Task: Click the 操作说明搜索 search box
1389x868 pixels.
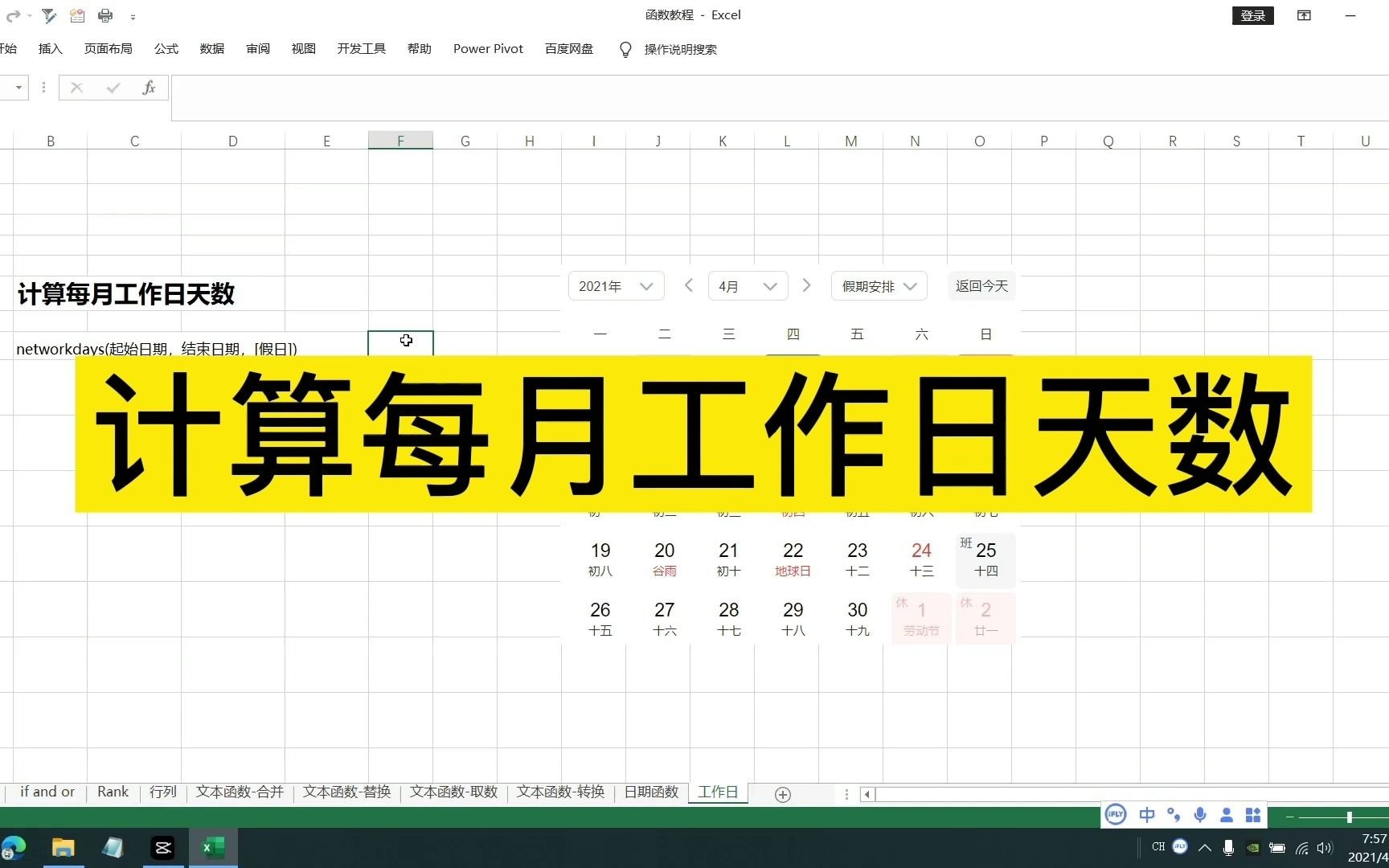Action: [681, 49]
